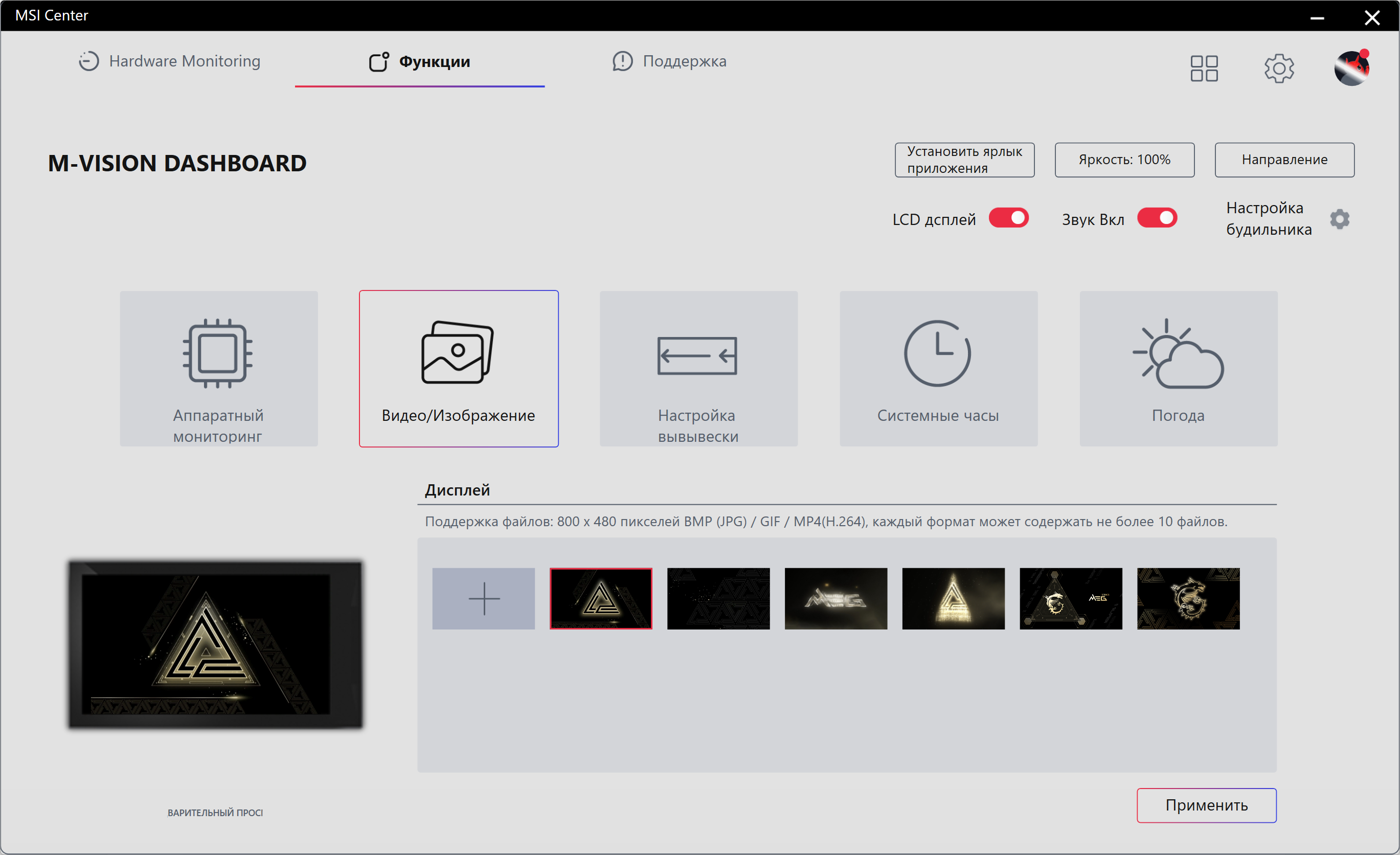Open alarm settings gear icon

pos(1340,219)
